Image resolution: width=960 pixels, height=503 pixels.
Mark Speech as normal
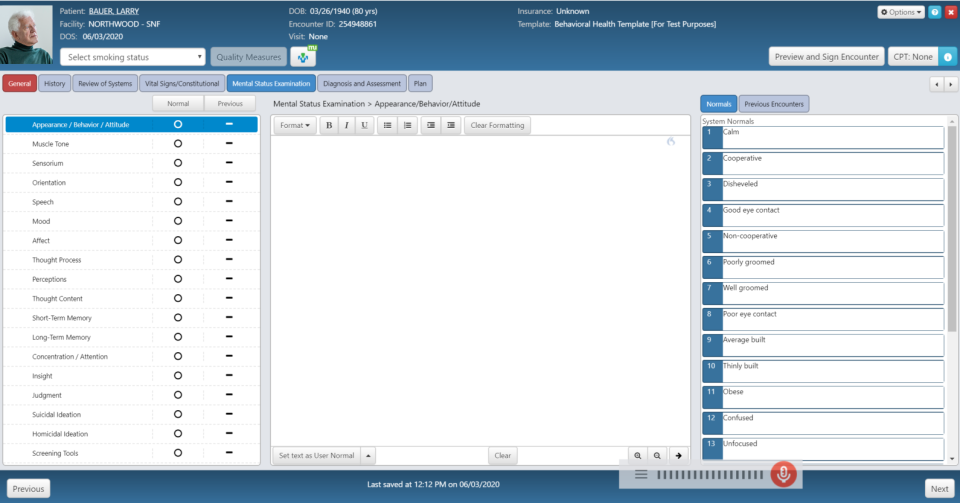coord(178,201)
